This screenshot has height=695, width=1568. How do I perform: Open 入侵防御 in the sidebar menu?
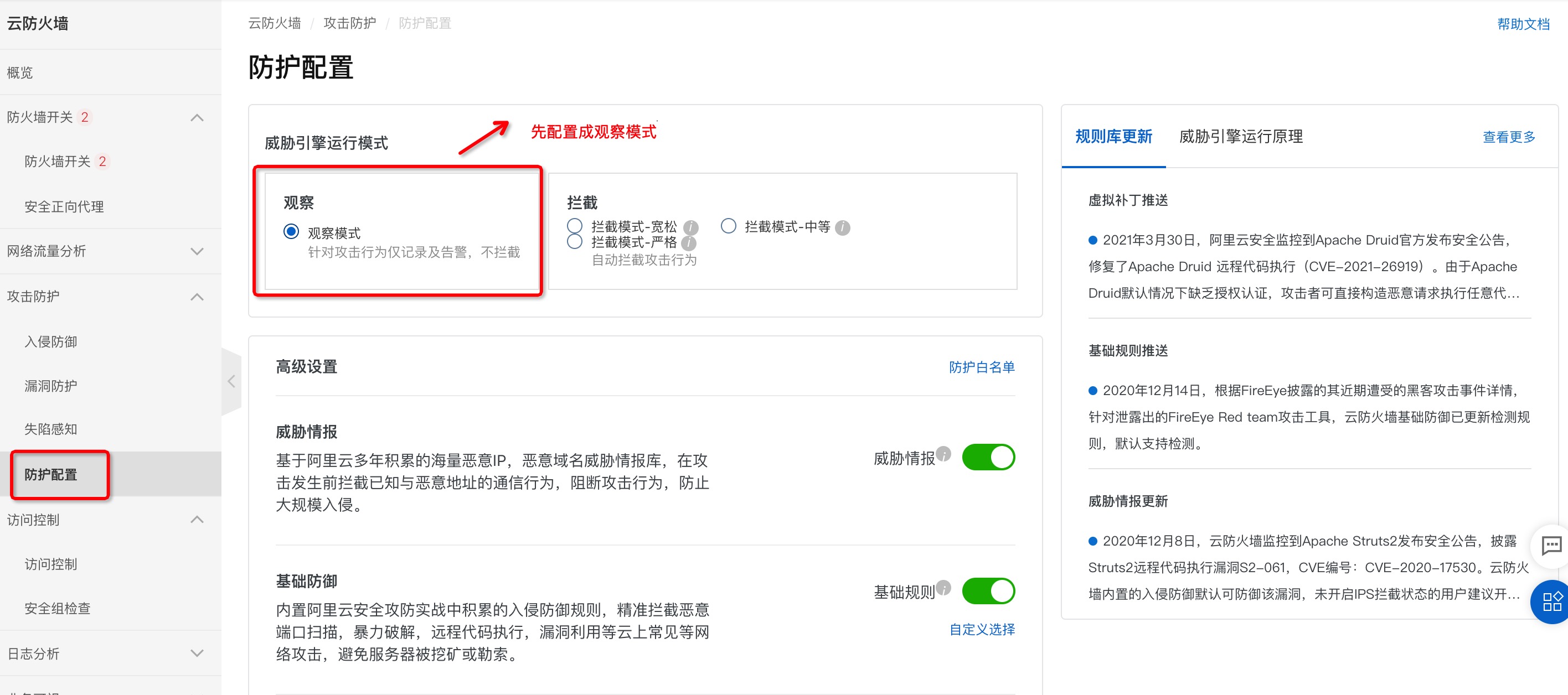tap(50, 341)
